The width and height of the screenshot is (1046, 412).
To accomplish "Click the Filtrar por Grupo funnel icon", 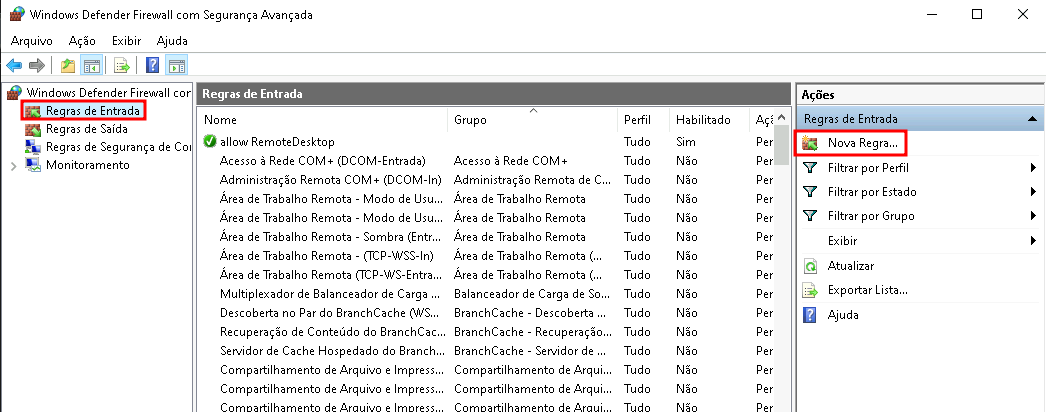I will click(x=810, y=215).
